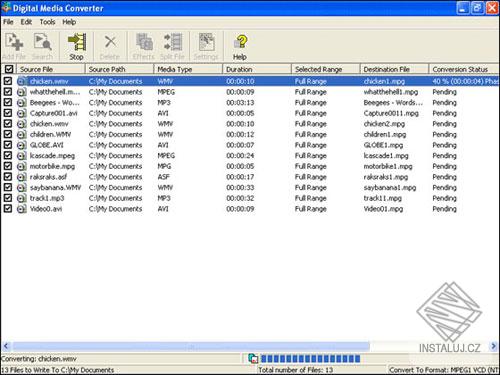Click the media icon of whatthehell.m... row
The width and height of the screenshot is (500, 375).
22,92
